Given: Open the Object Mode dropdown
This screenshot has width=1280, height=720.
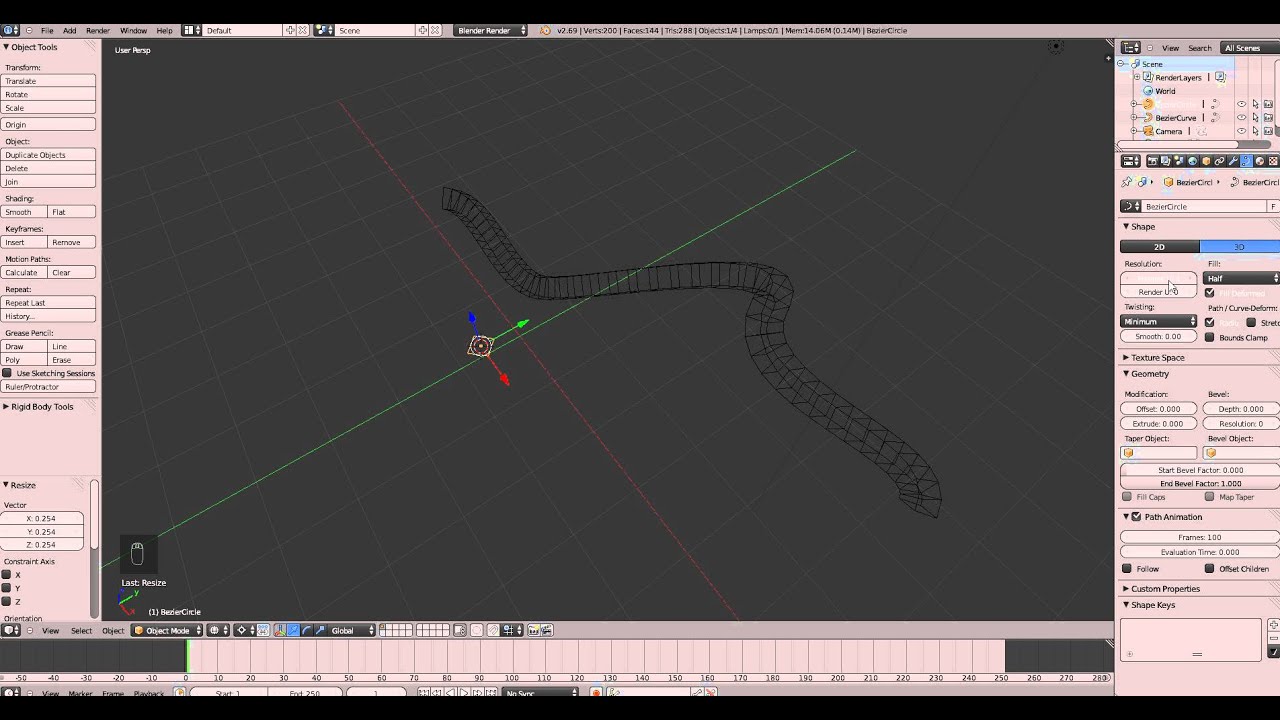Looking at the screenshot, I should click(167, 630).
